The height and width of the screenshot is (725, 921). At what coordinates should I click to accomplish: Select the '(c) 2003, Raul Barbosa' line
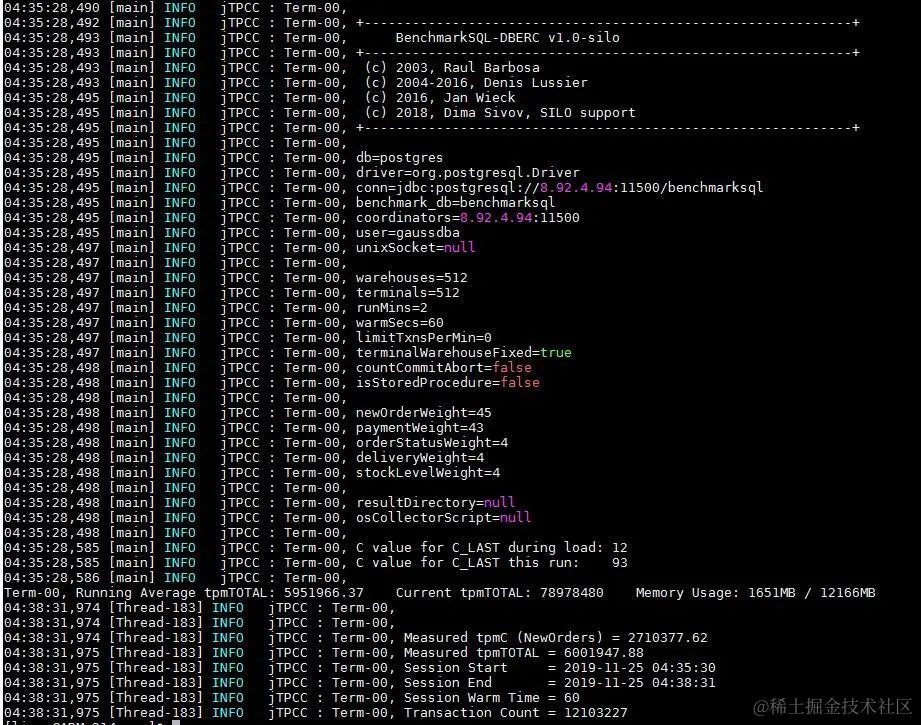(x=452, y=68)
